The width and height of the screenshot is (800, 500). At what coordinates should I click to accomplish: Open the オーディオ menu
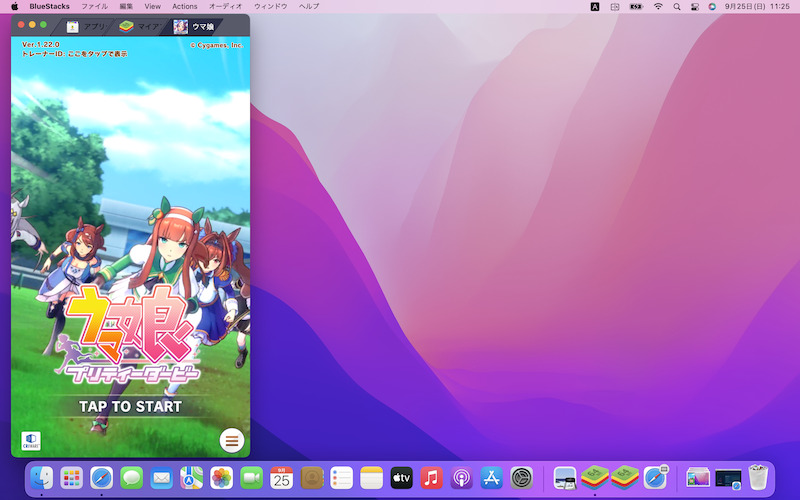click(225, 6)
